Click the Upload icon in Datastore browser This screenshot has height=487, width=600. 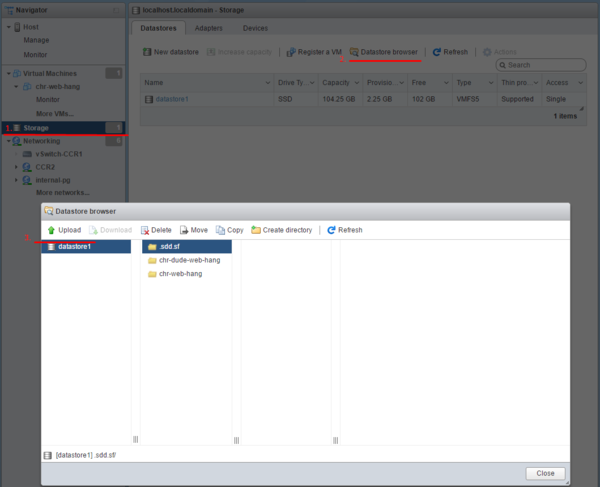[x=51, y=230]
